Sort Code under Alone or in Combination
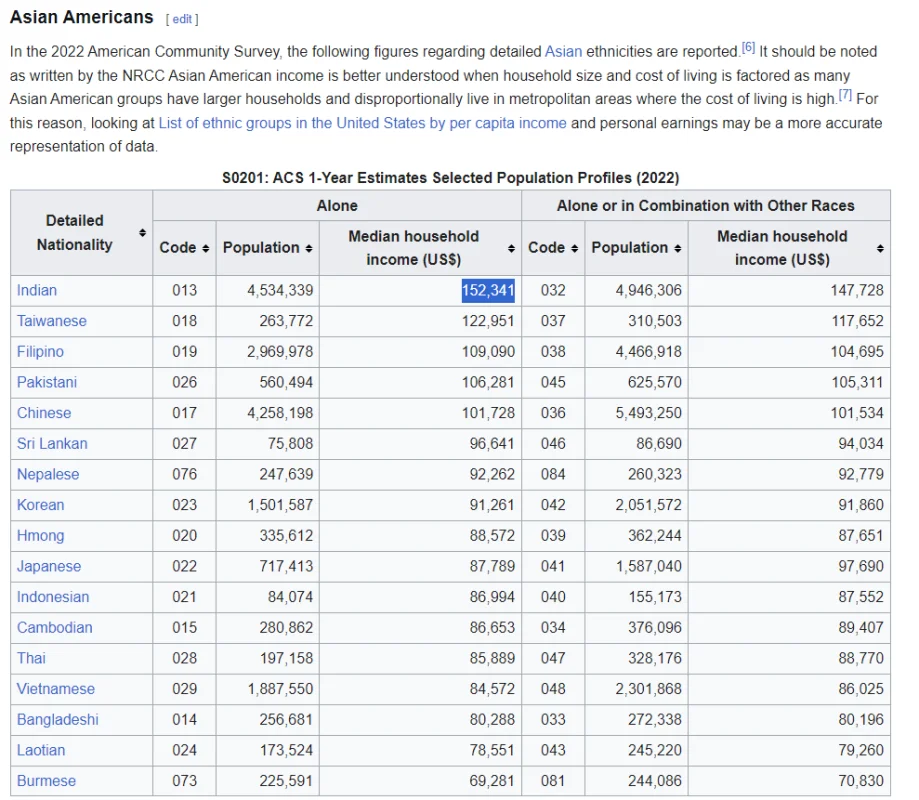Image resolution: width=919 pixels, height=800 pixels. (574, 248)
